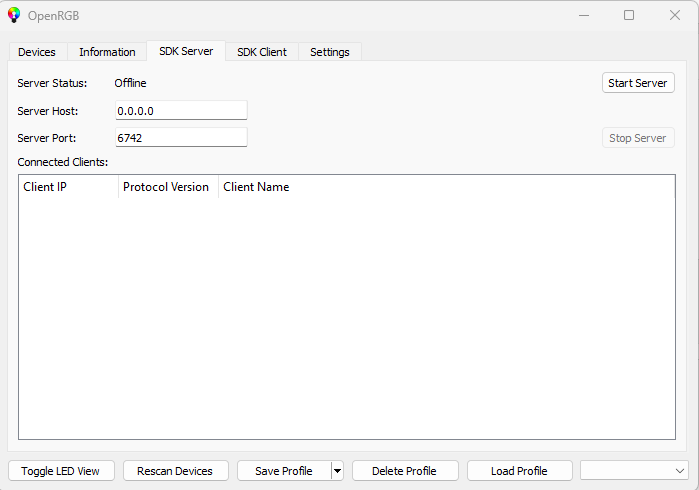Toggle LED View
The image size is (699, 490).
pyautogui.click(x=61, y=471)
